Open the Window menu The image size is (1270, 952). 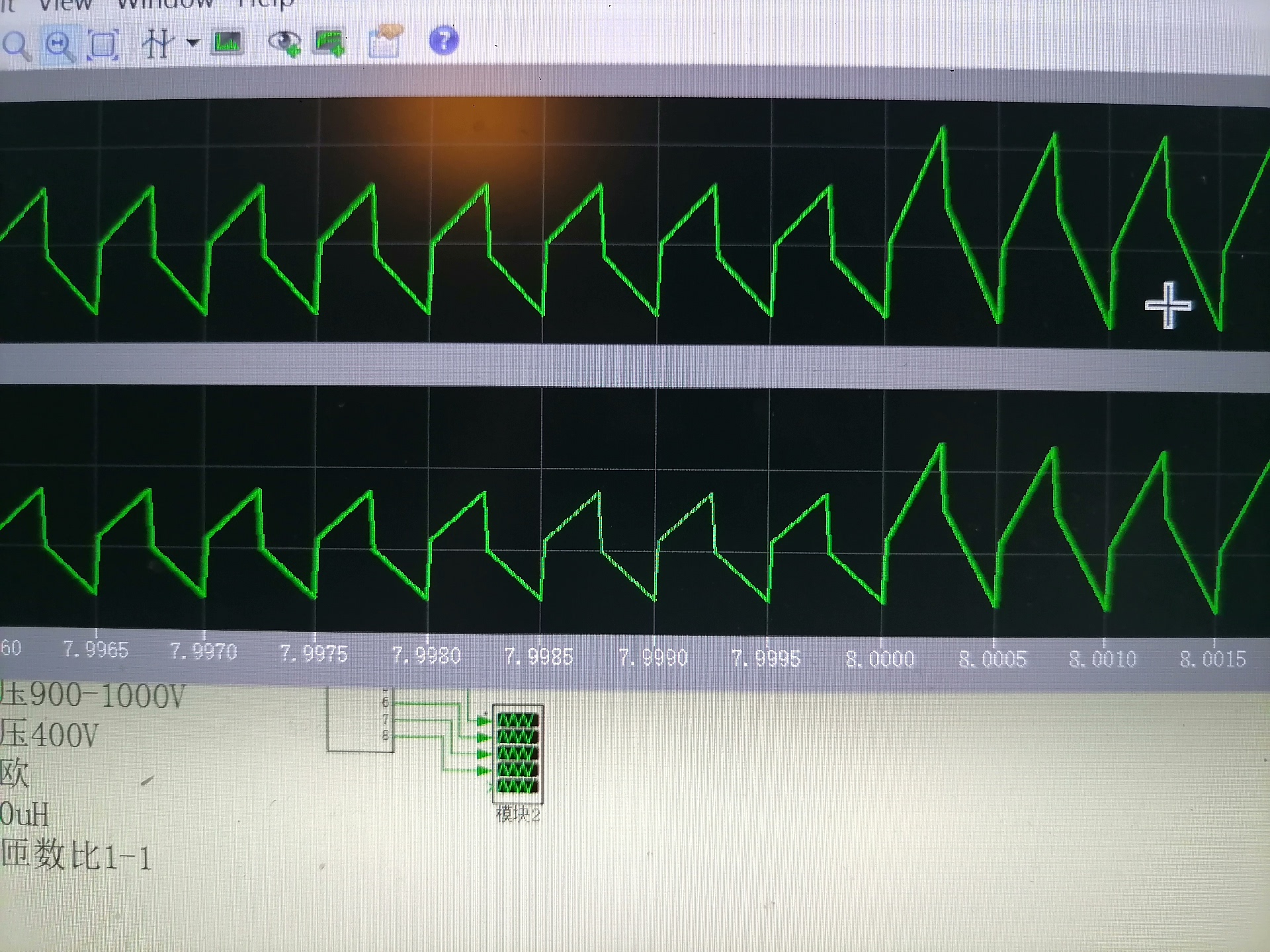165,4
